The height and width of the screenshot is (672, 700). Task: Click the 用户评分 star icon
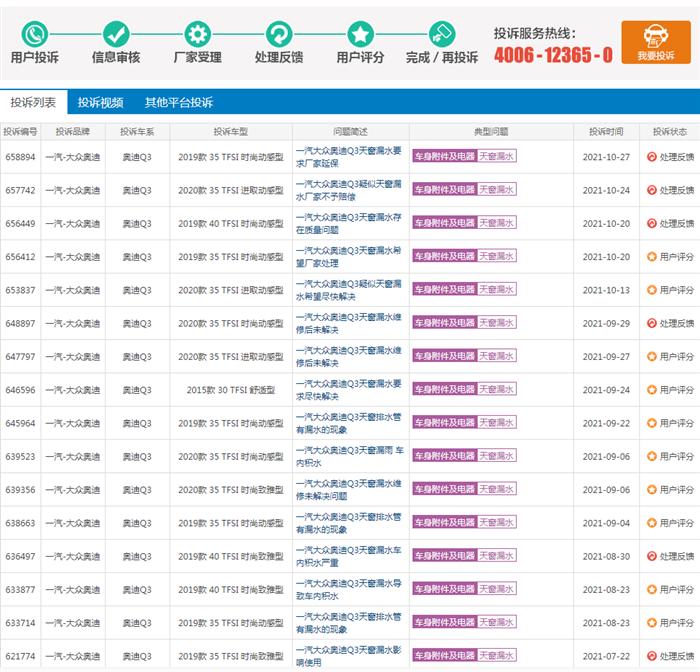tap(360, 34)
